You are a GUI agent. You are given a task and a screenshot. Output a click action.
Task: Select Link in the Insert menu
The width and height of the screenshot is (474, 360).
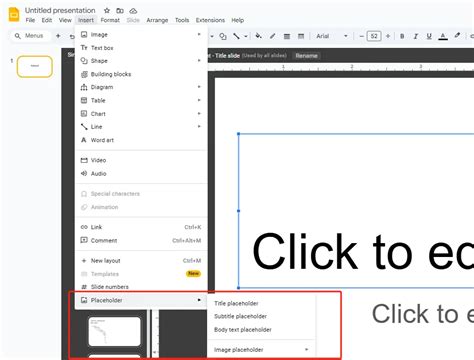pos(141,227)
